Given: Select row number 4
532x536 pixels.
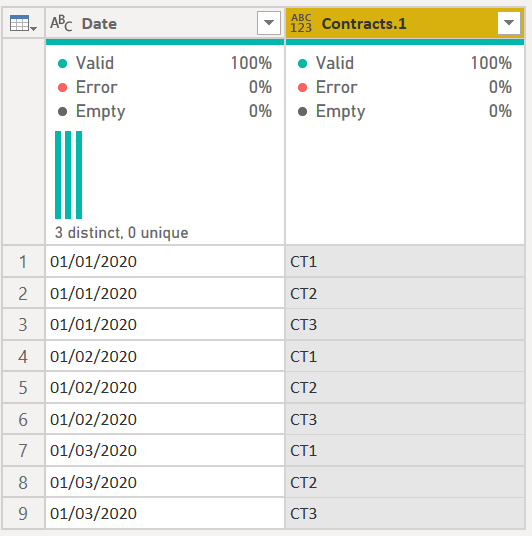Looking at the screenshot, I should [x=23, y=356].
